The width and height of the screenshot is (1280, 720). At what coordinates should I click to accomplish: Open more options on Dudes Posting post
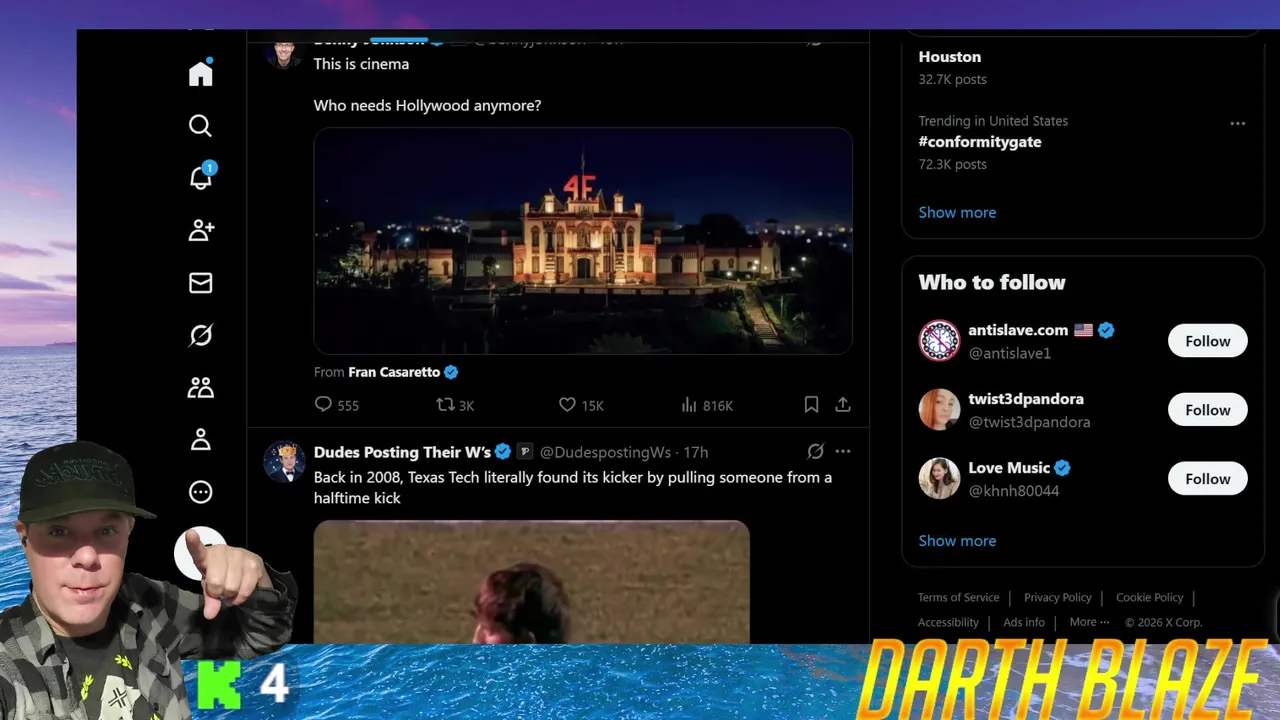tap(843, 452)
